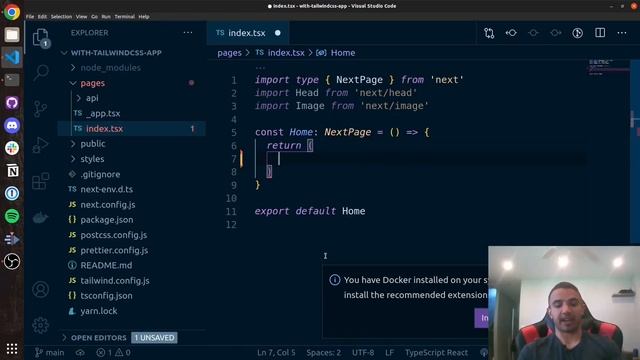This screenshot has width=640, height=360.
Task: Place cursor on code line 11 export default Home
Action: [310, 211]
